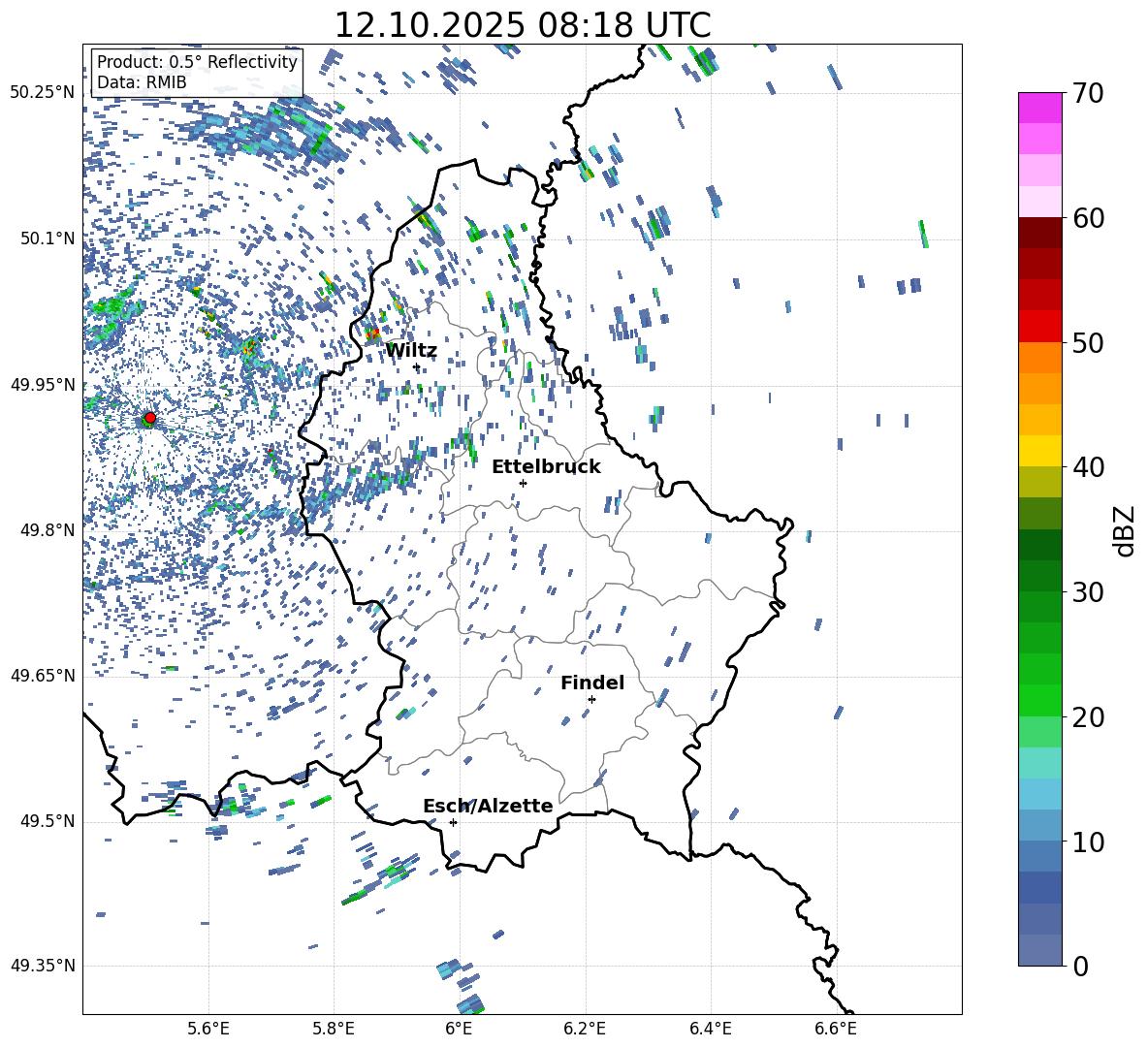1148x1048 pixels.
Task: Click the title 12.10.2025 08:18 UTC
Action: (x=523, y=25)
